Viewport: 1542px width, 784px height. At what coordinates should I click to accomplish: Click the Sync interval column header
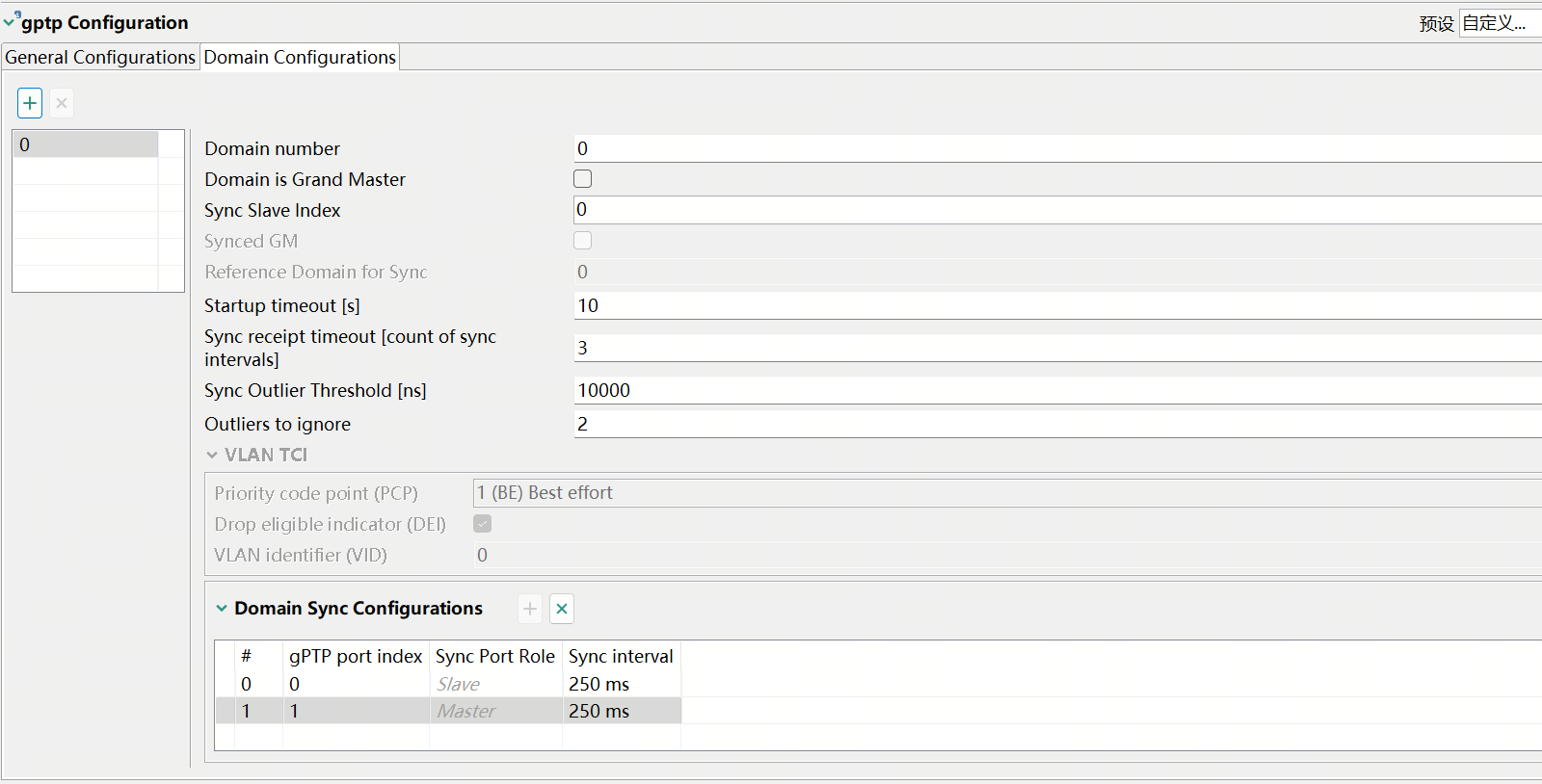point(621,656)
